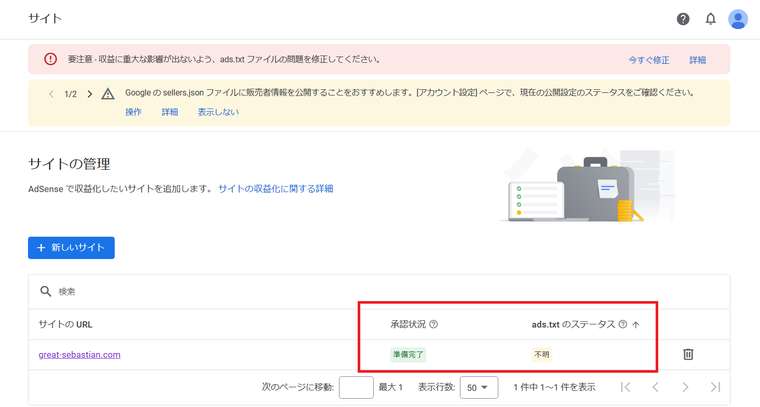This screenshot has height=407, width=760.
Task: Click 詳細 link in the sellers.json notice
Action: (x=170, y=112)
